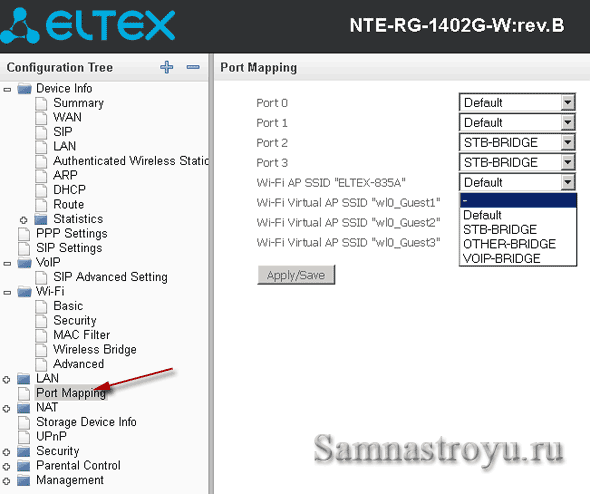Open the Wi-Fi Advanced page
The height and width of the screenshot is (494, 590).
78,364
